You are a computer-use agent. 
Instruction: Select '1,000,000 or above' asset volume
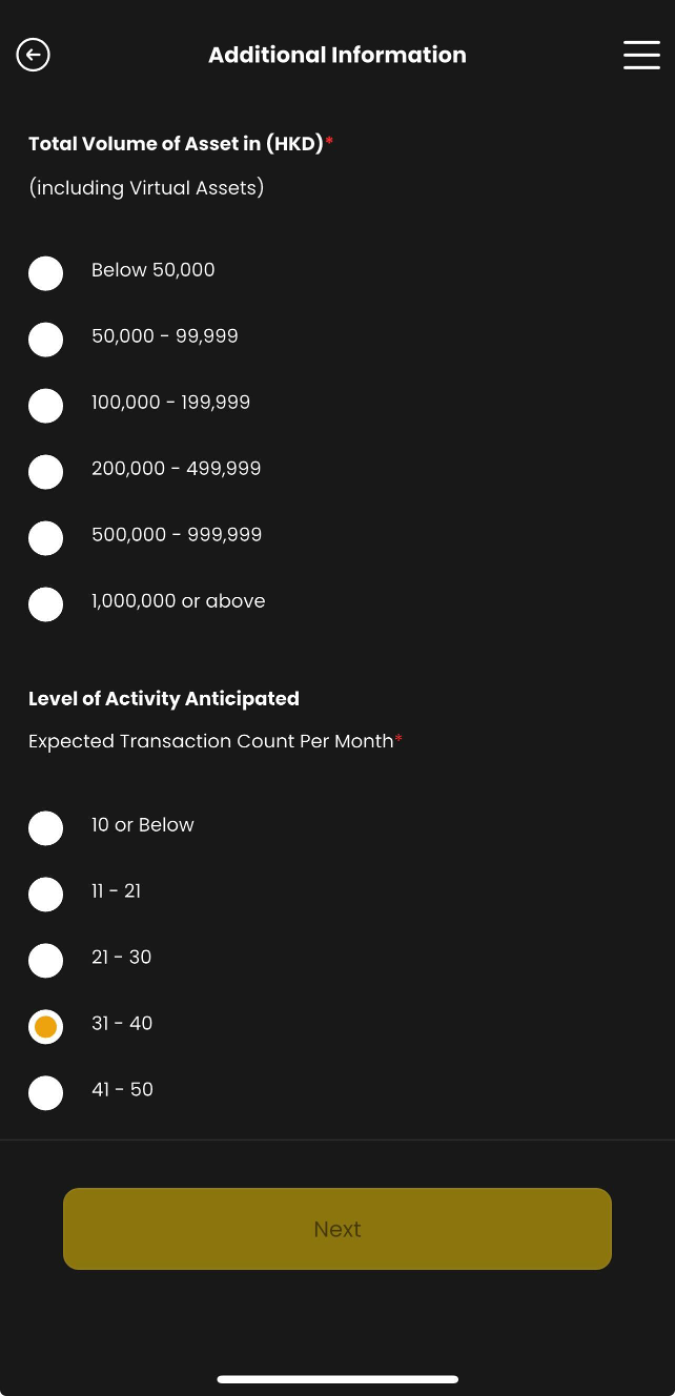coord(46,604)
